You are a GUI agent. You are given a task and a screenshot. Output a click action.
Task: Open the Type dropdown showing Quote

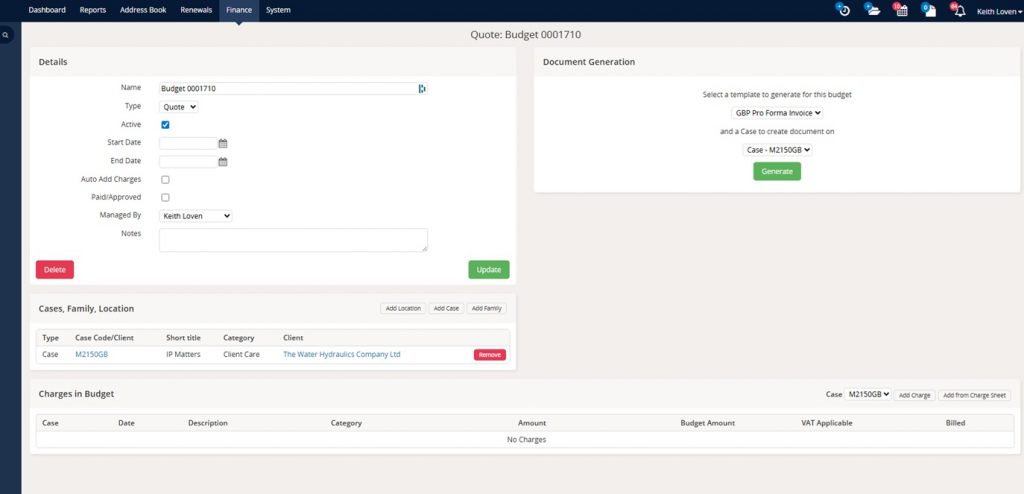pyautogui.click(x=179, y=106)
